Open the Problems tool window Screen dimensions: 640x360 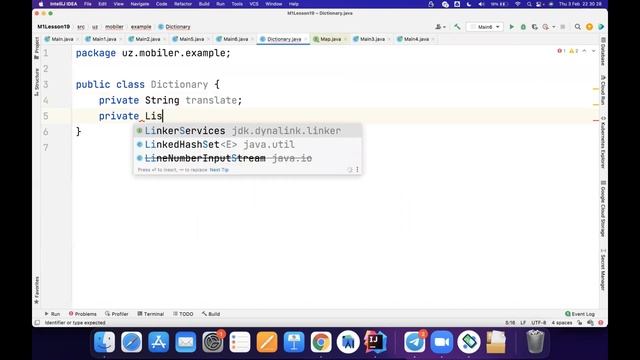[83, 314]
